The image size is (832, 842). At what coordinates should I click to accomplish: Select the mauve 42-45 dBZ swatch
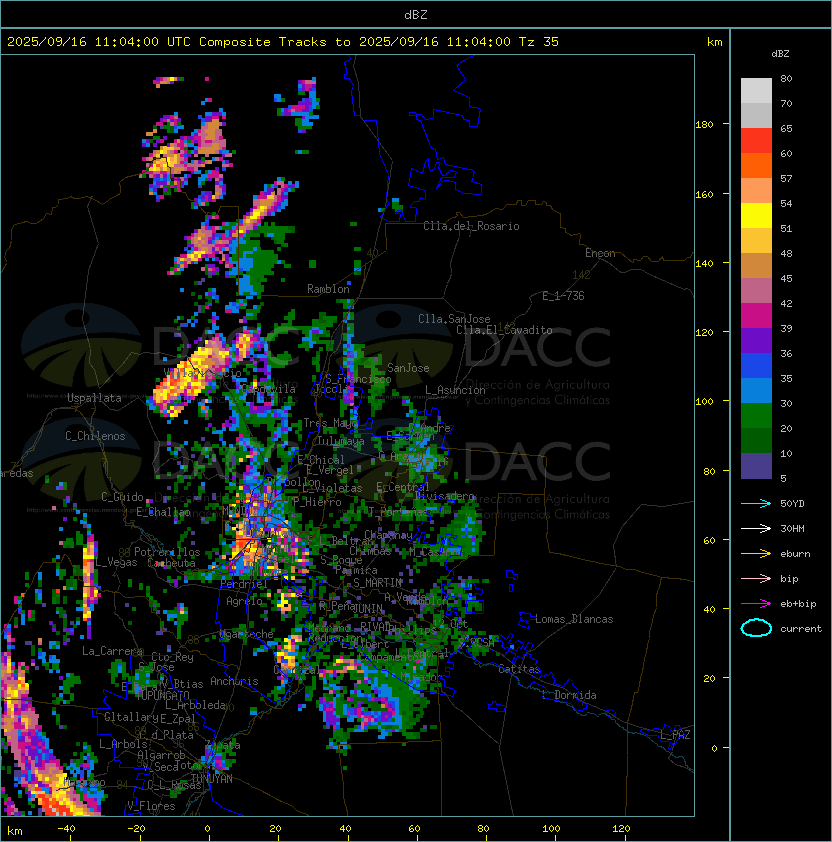pyautogui.click(x=756, y=291)
